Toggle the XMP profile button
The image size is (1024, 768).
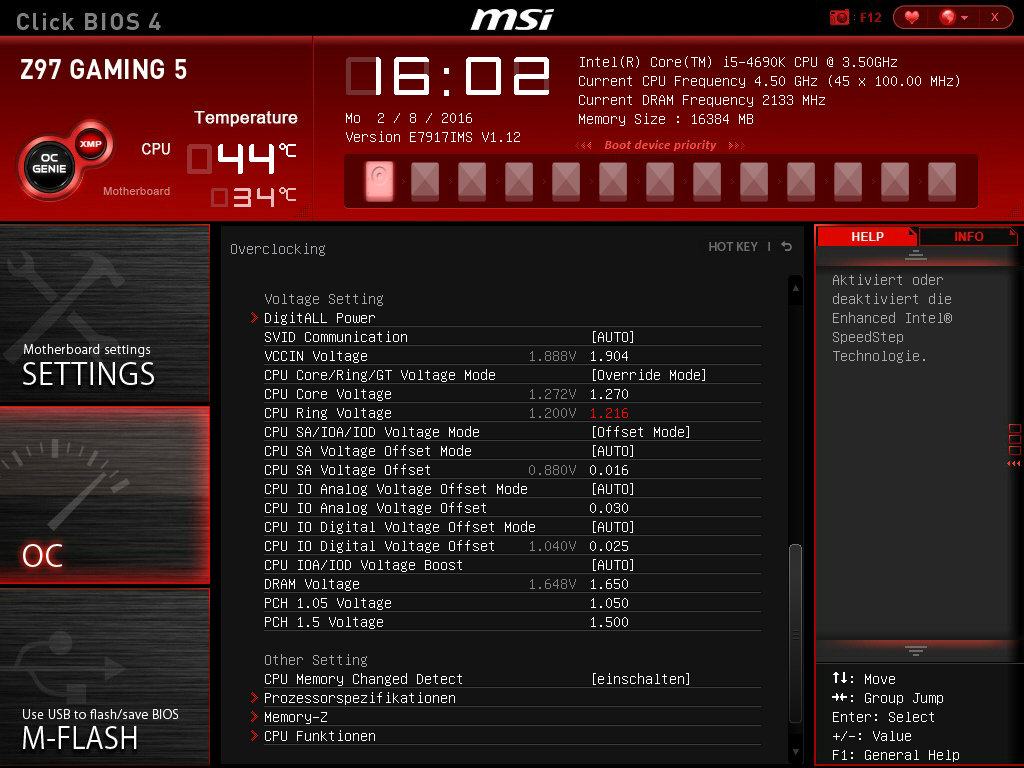(x=91, y=144)
